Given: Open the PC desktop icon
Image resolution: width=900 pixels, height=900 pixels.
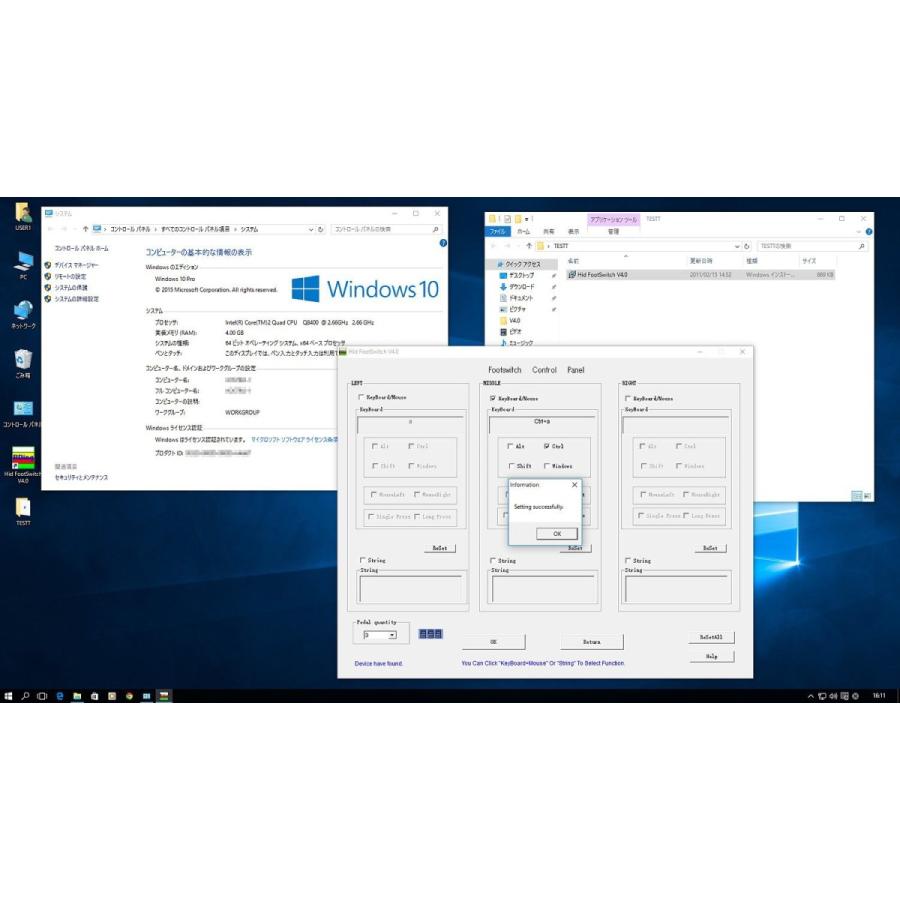Looking at the screenshot, I should [x=22, y=262].
